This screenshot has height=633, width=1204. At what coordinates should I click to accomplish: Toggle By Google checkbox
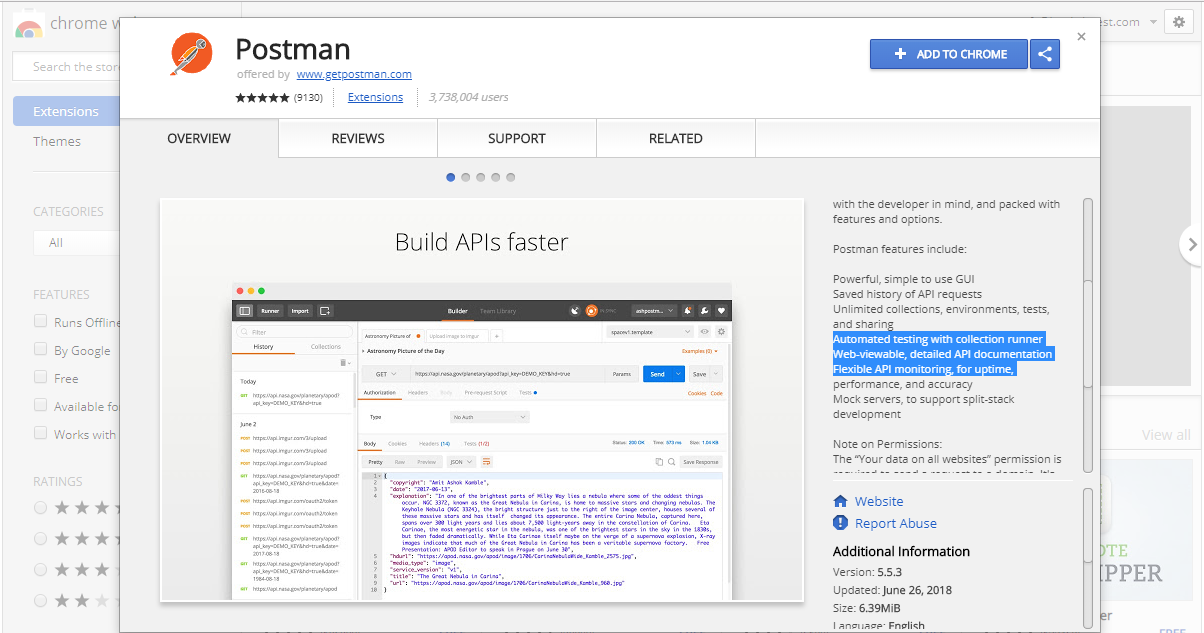tap(41, 350)
